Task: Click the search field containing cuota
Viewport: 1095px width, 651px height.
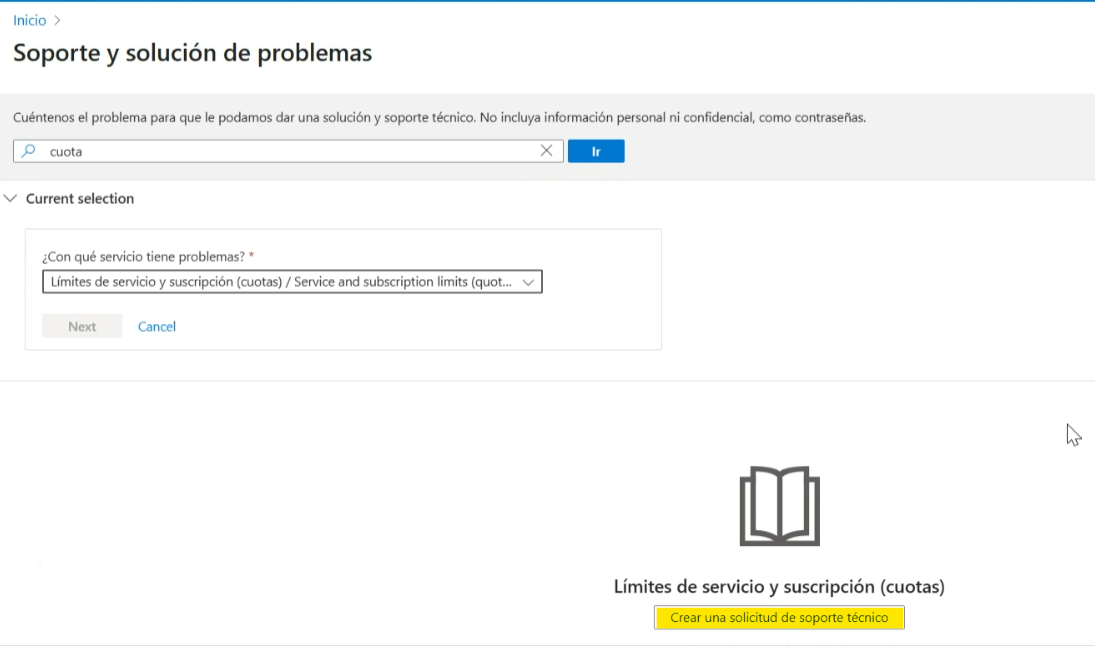Action: pos(288,151)
